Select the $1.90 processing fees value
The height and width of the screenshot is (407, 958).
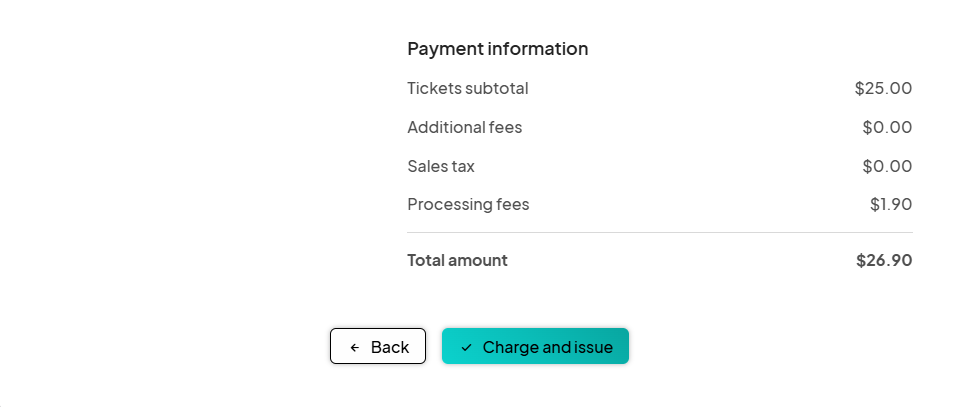tap(891, 205)
